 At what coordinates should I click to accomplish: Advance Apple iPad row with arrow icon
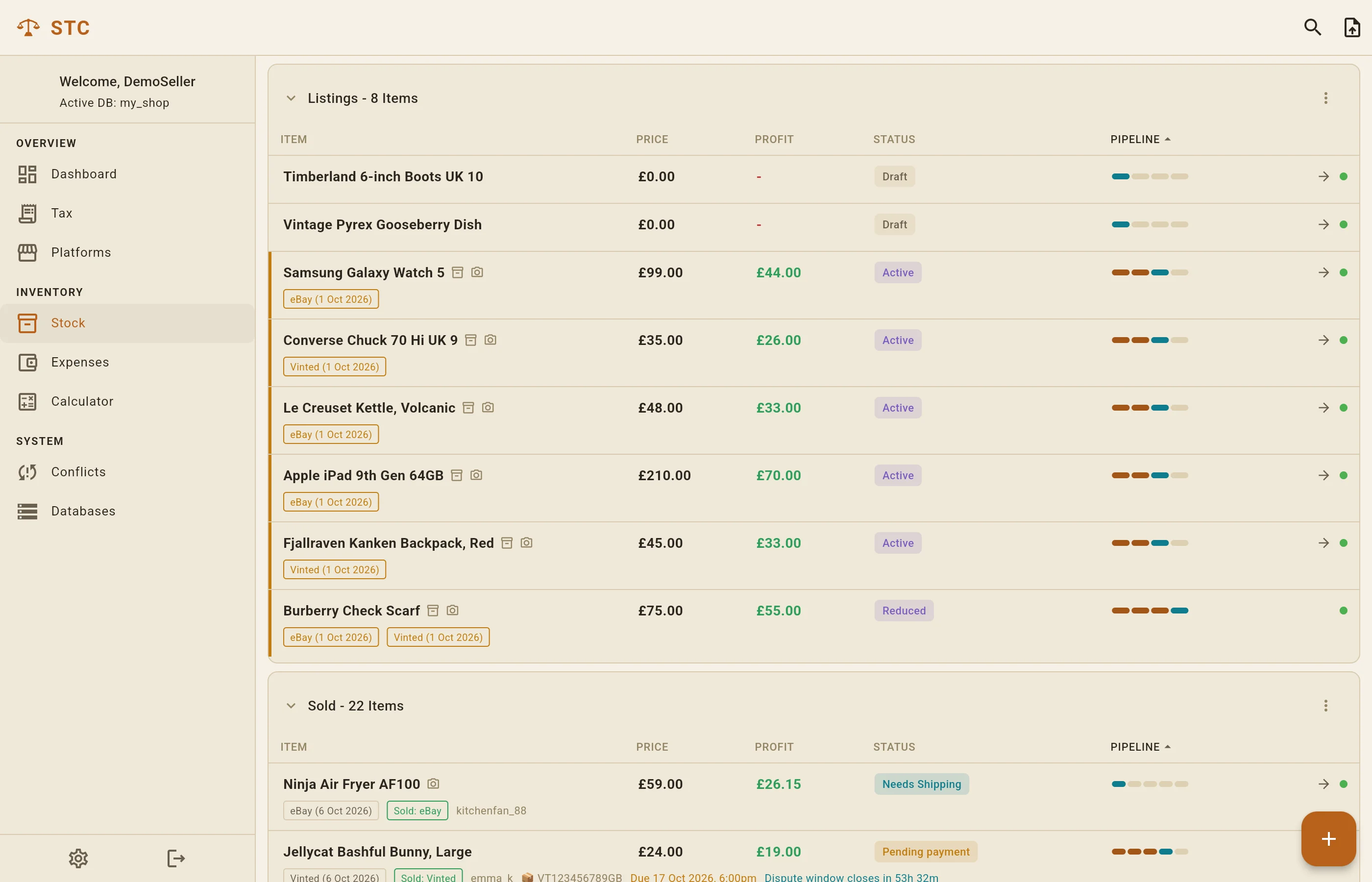pos(1323,475)
